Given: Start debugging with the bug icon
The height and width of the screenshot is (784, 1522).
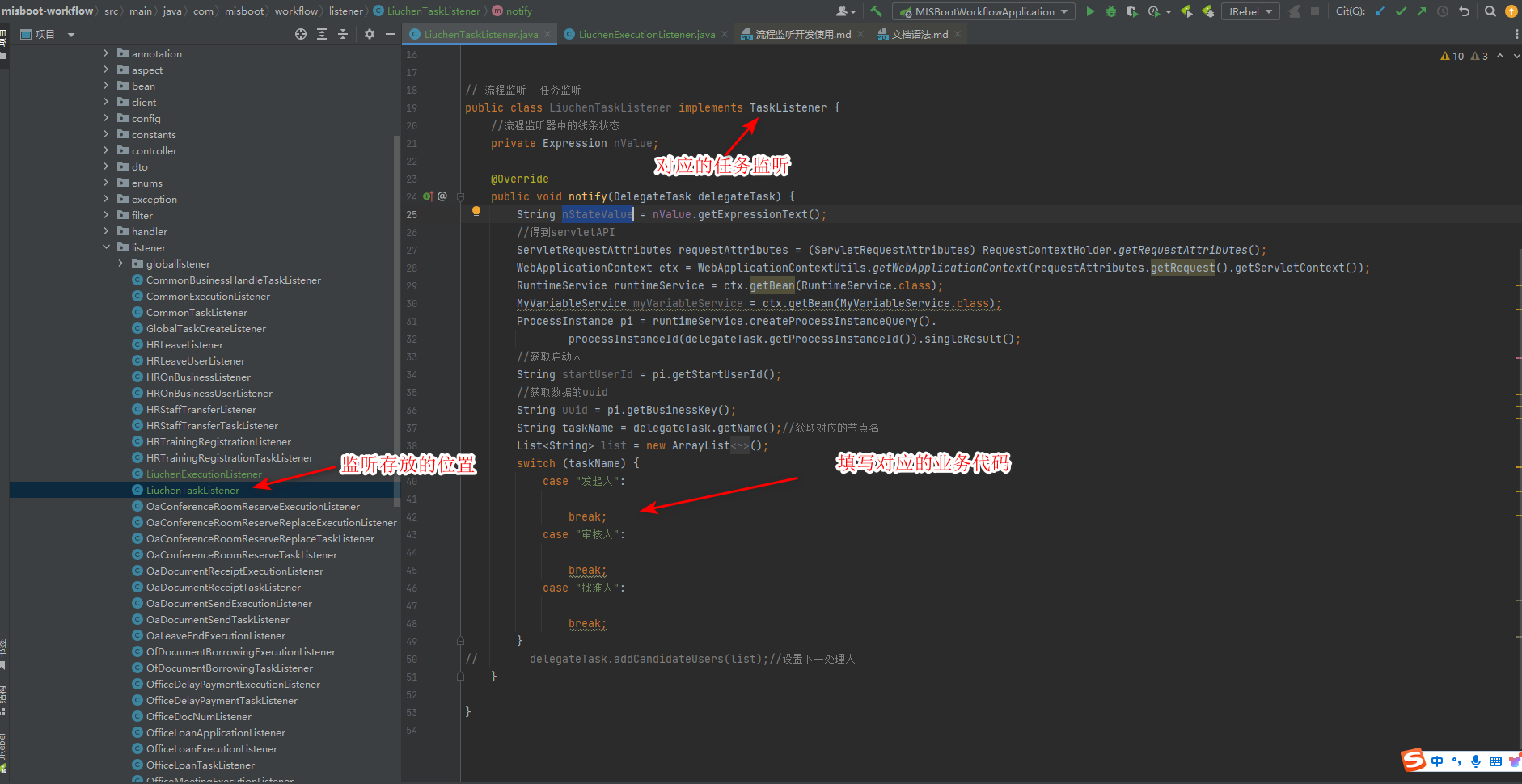Looking at the screenshot, I should (x=1111, y=11).
